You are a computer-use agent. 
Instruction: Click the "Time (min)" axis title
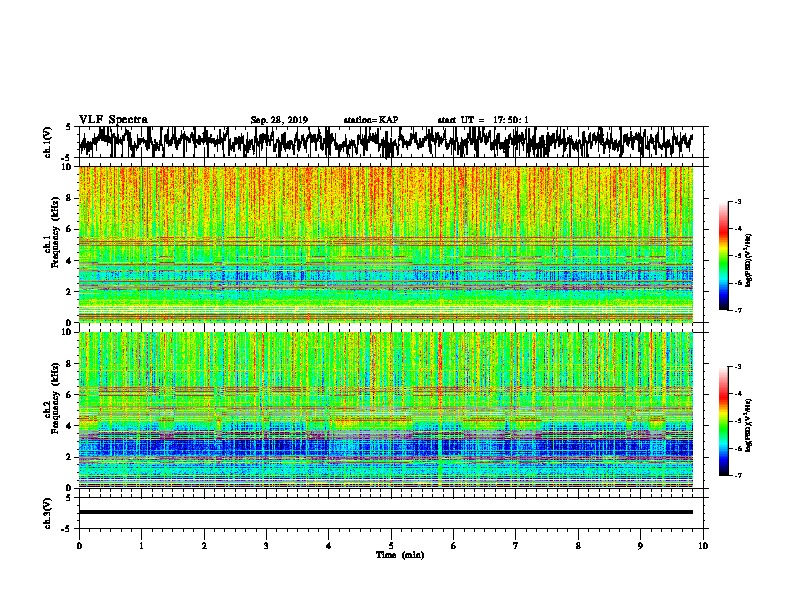400,555
